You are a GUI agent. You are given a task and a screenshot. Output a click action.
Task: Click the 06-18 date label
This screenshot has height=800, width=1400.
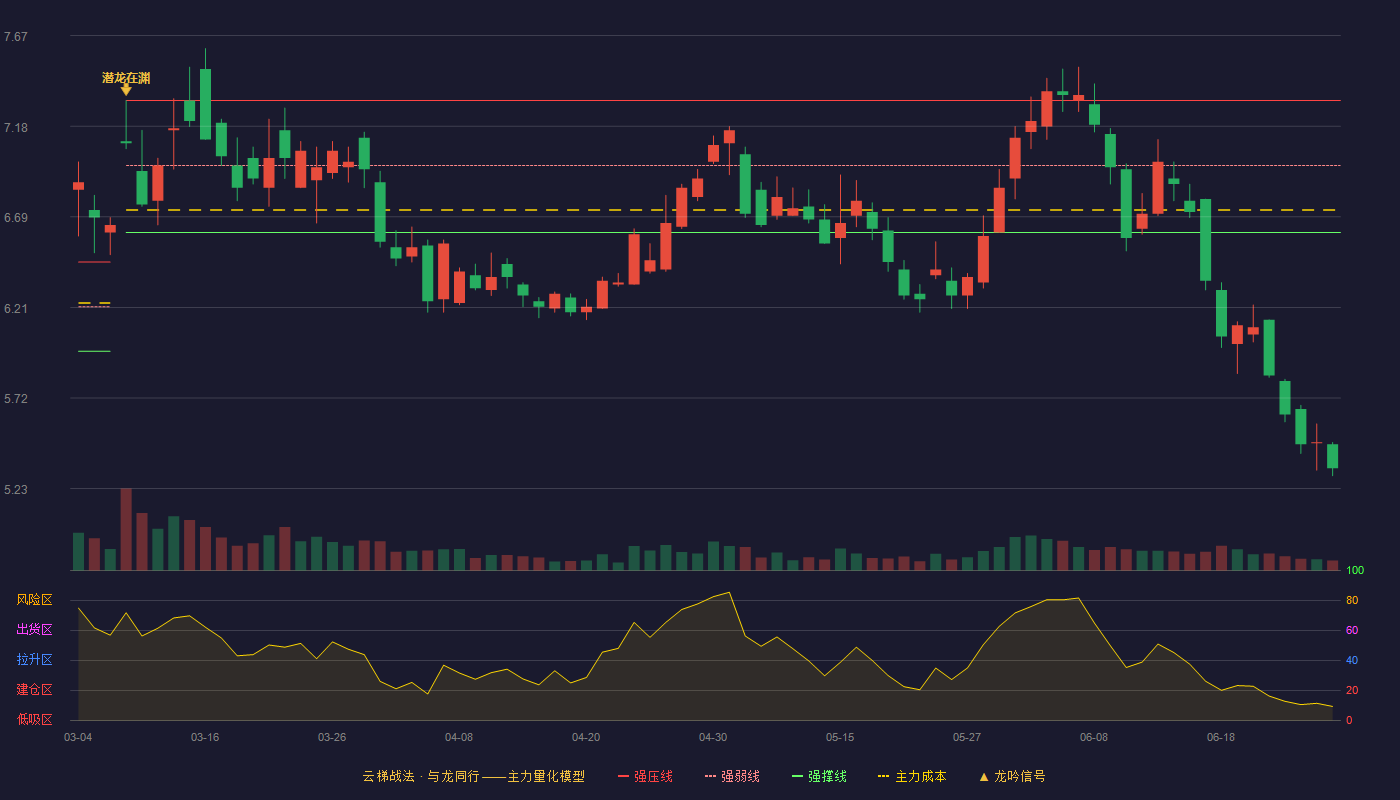pos(1221,737)
